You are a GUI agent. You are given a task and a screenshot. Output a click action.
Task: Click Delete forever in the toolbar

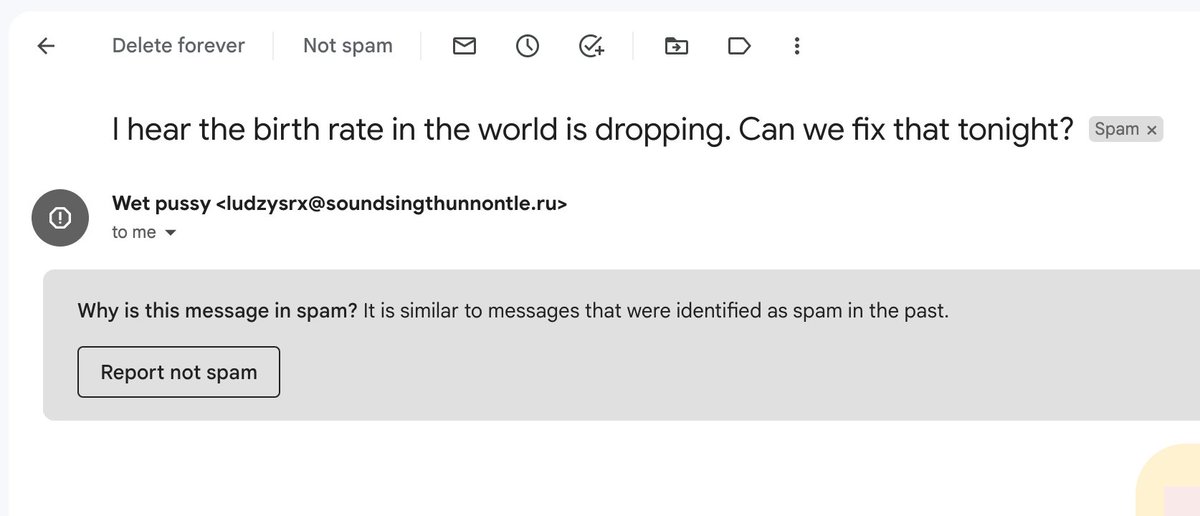tap(178, 46)
